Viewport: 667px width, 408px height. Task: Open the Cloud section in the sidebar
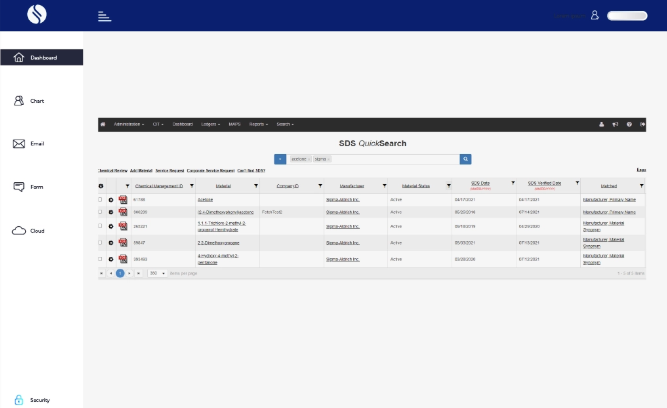28,231
